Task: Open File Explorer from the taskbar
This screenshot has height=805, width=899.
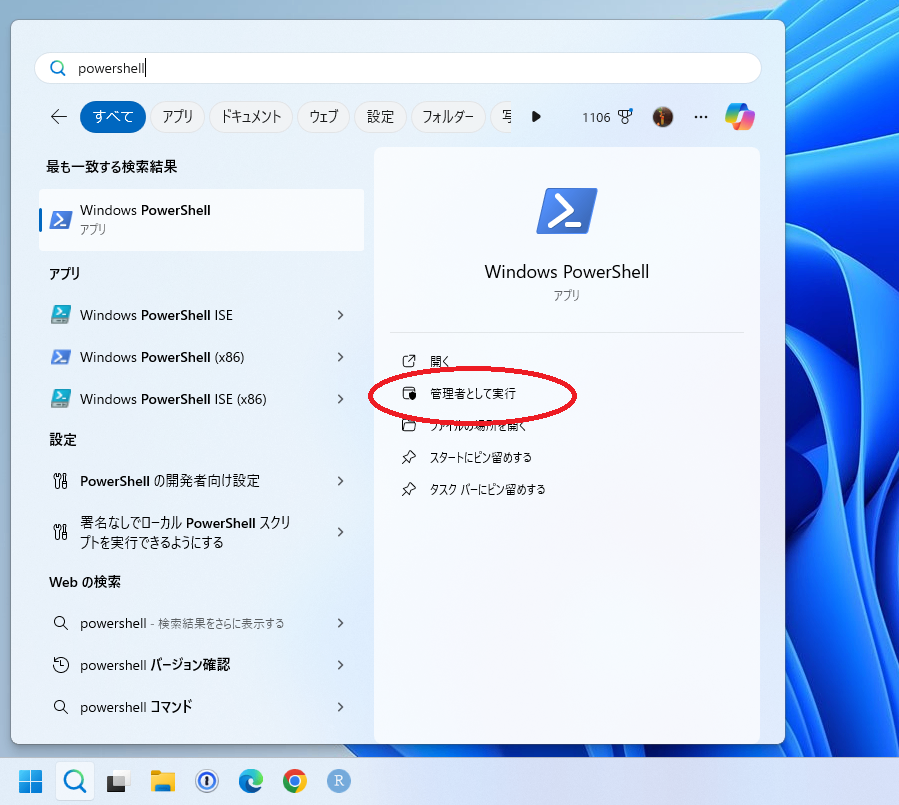Action: point(163,781)
